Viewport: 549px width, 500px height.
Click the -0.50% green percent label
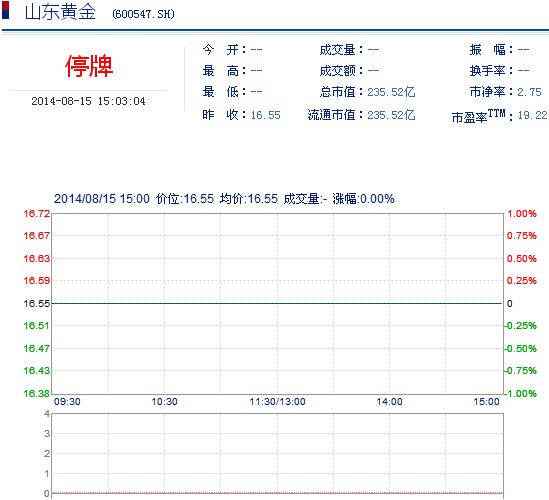pyautogui.click(x=521, y=348)
